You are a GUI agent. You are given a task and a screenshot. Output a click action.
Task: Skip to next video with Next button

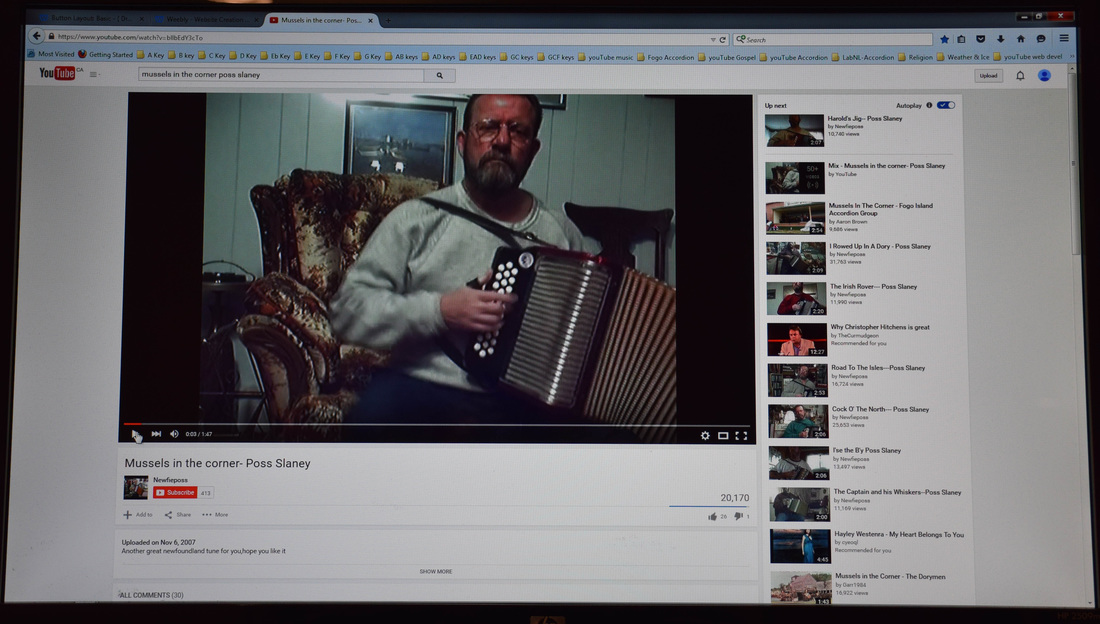[156, 434]
